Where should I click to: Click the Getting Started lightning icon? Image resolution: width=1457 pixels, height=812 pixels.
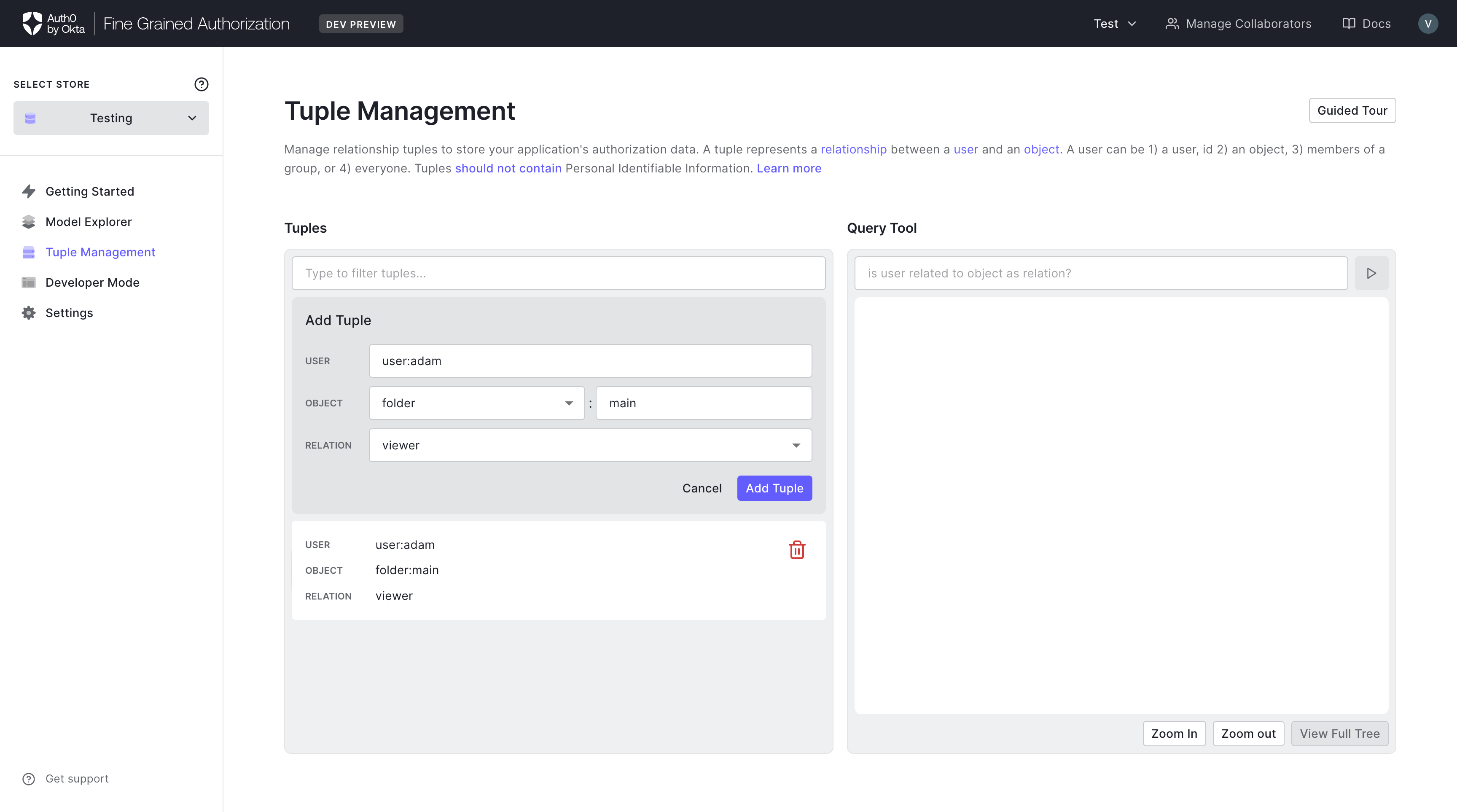pyautogui.click(x=29, y=192)
